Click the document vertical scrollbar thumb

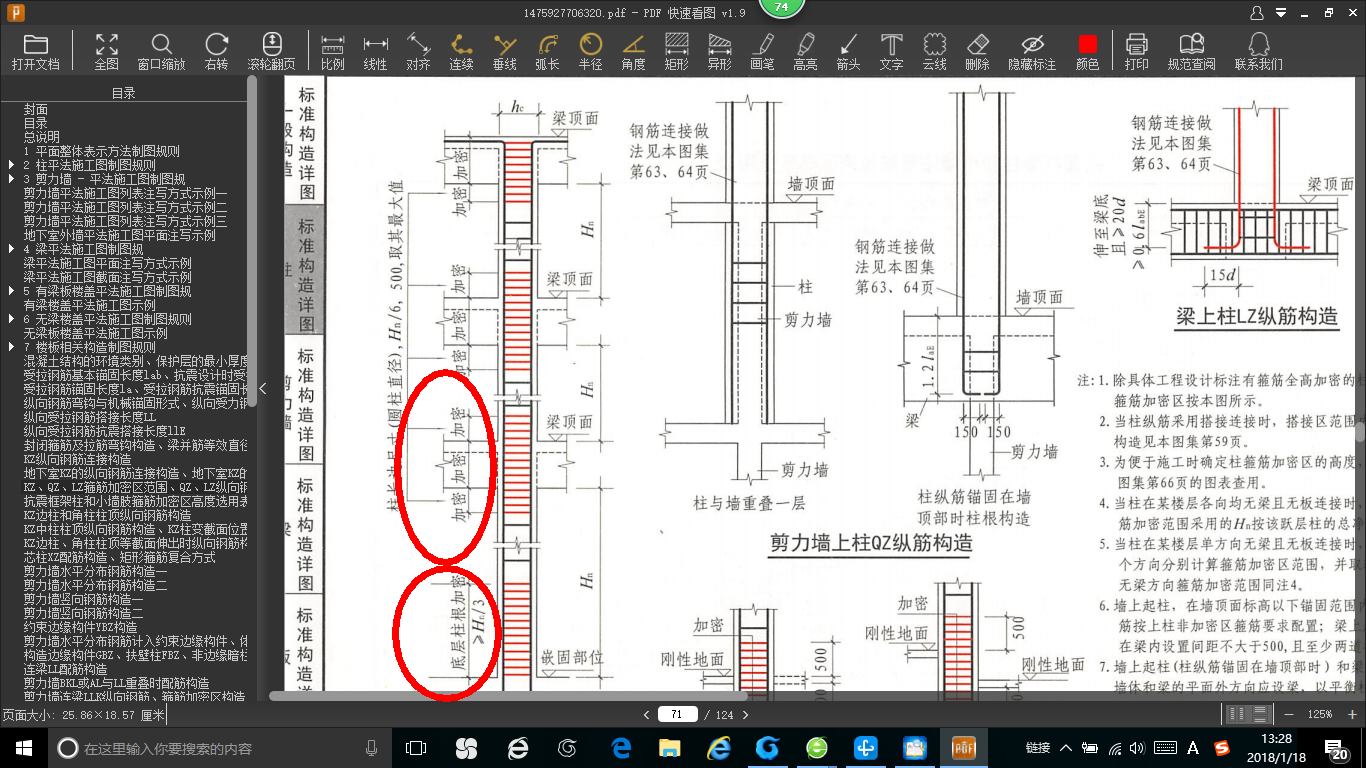pyautogui.click(x=1360, y=432)
